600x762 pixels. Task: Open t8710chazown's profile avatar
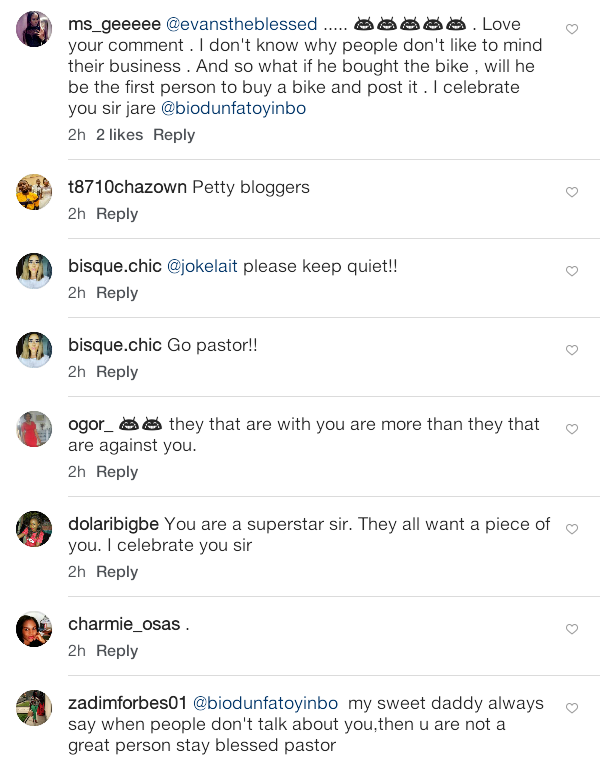tap(34, 192)
